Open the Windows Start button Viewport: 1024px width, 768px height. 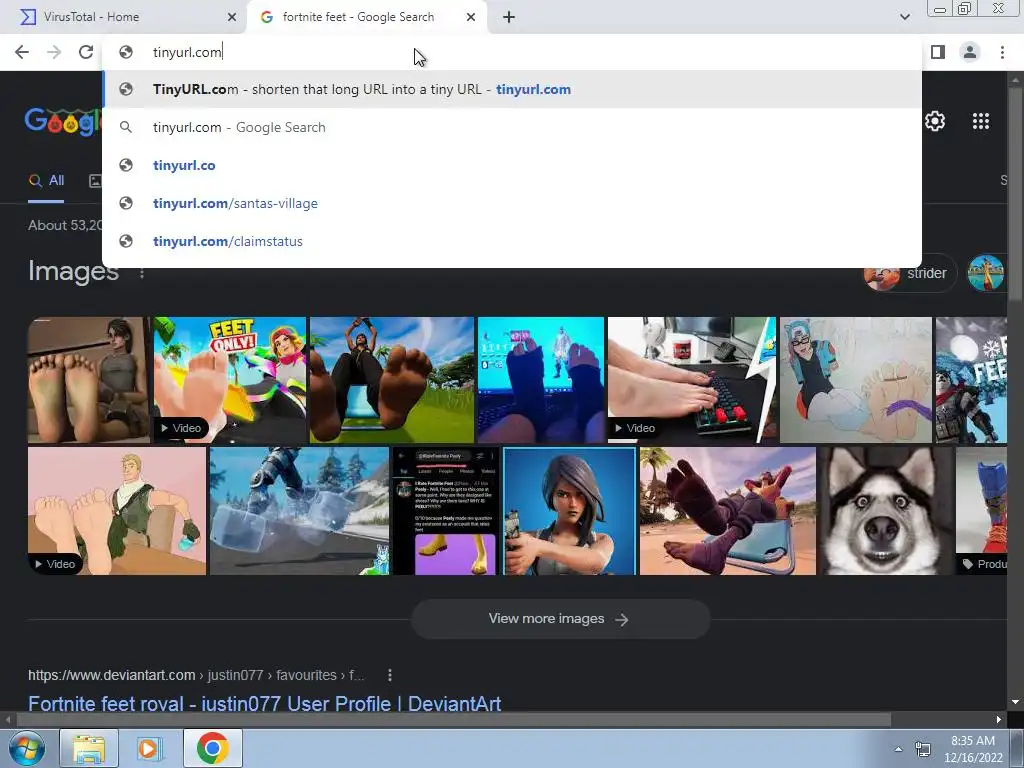[27, 748]
